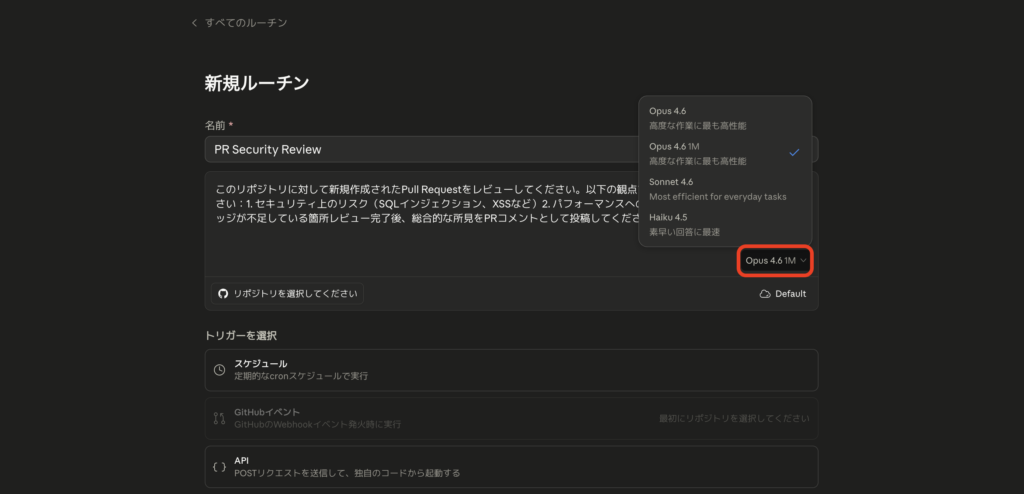Select Sonnet 4.6 model option

point(726,189)
